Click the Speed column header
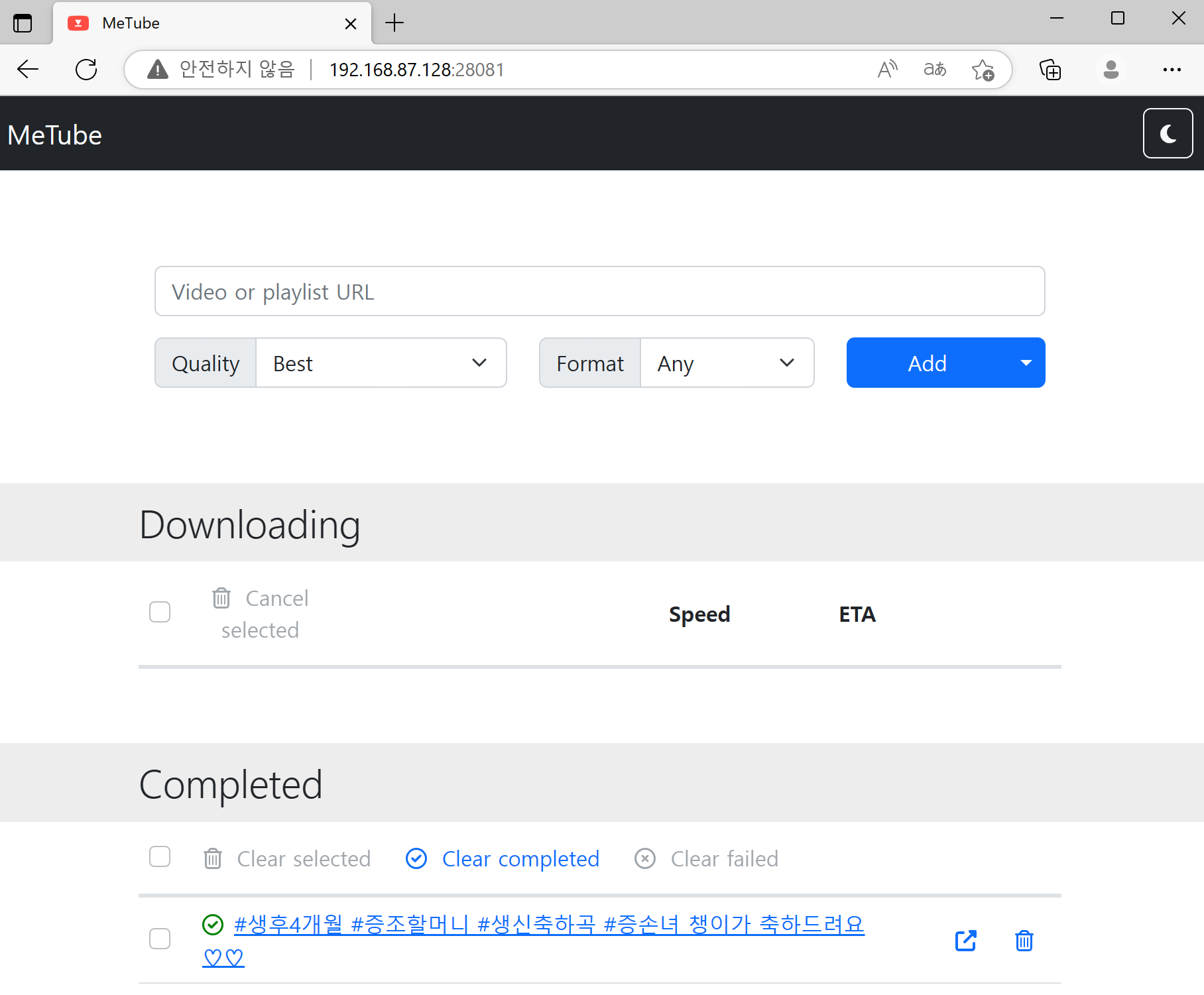Screen dimensions: 1204x995 699,614
